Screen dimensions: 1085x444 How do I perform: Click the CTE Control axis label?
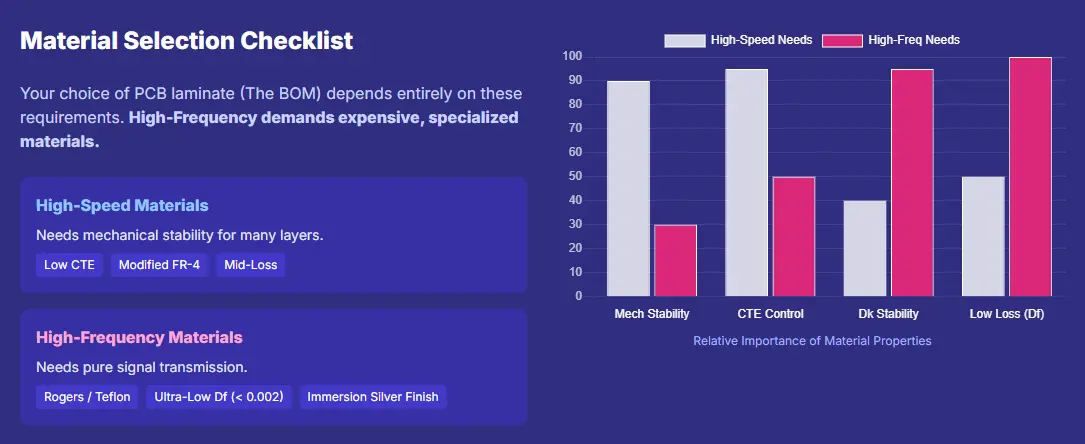[769, 314]
